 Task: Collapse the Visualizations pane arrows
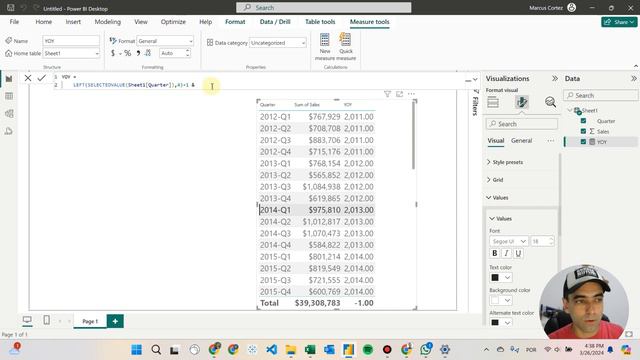[555, 78]
